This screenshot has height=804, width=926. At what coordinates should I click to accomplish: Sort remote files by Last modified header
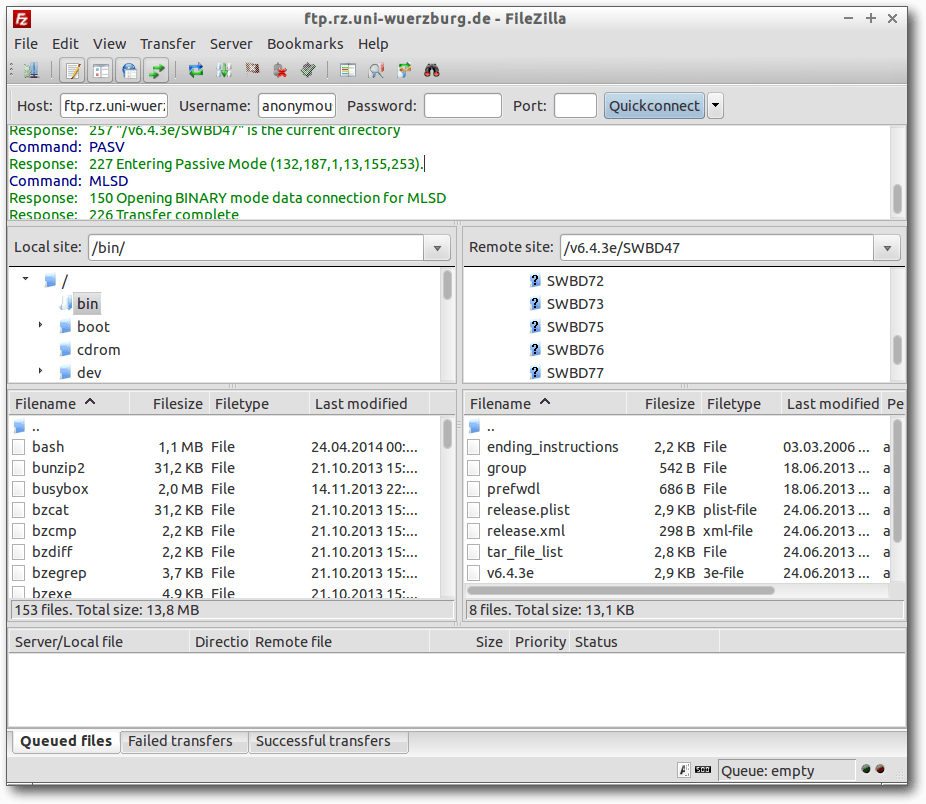[x=833, y=404]
